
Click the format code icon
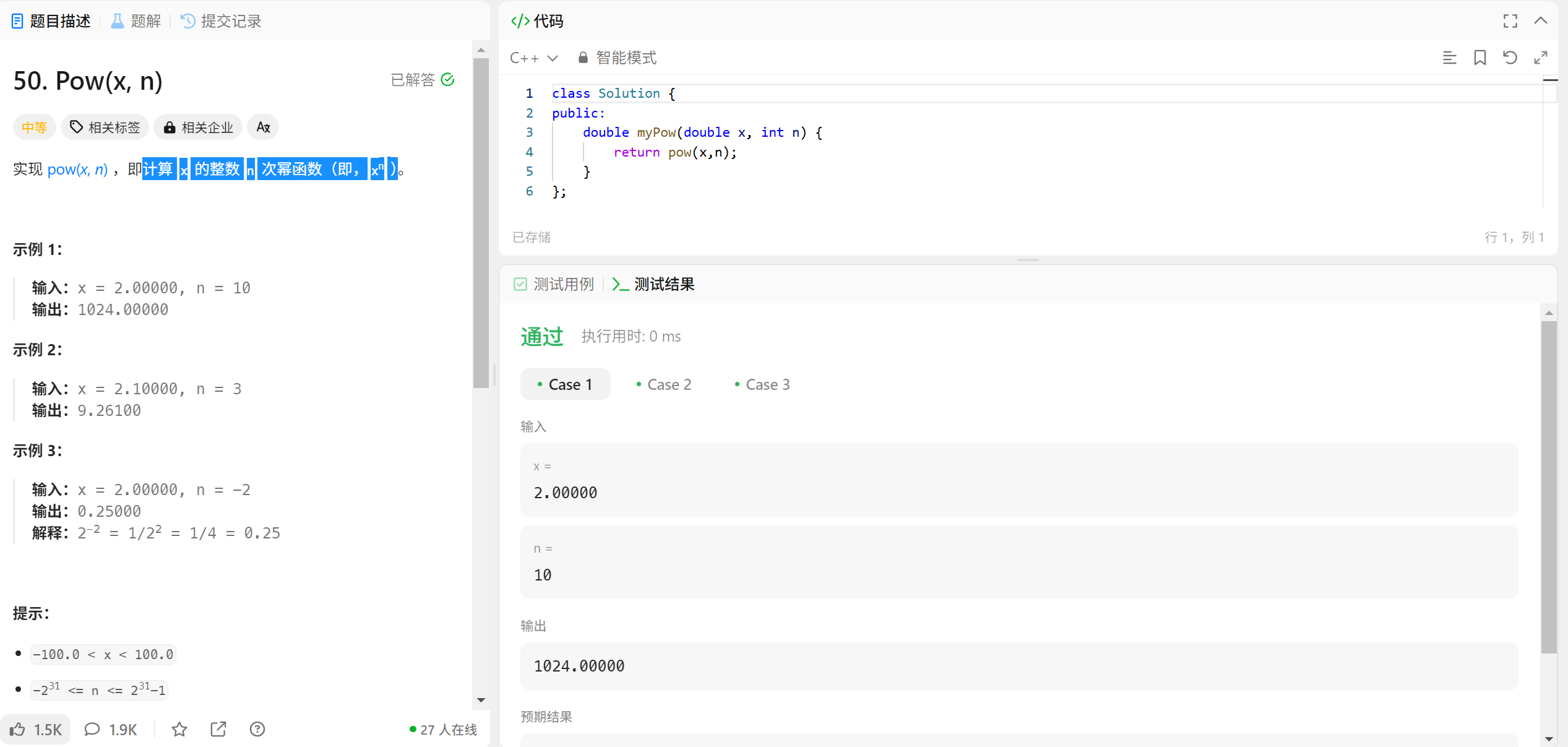coord(1449,58)
